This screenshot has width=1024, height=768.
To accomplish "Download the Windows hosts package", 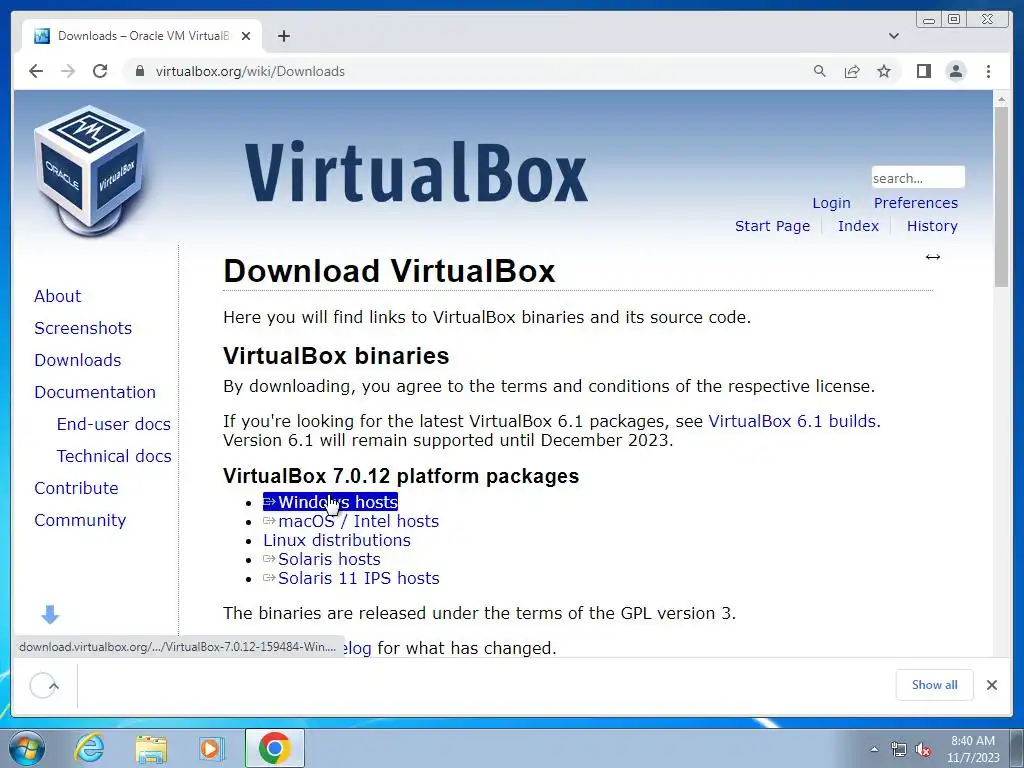I will click(330, 502).
